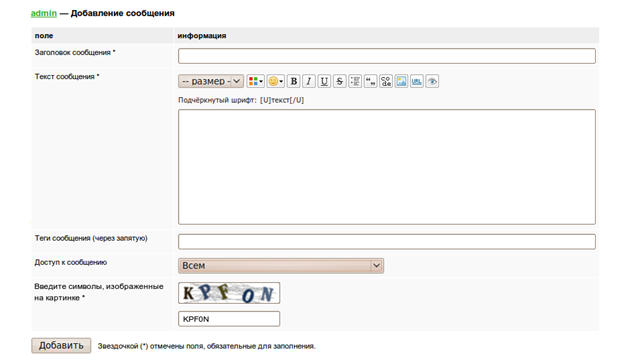Click the 'информация' column header
Screen dimensions: 640x360
tap(202, 36)
